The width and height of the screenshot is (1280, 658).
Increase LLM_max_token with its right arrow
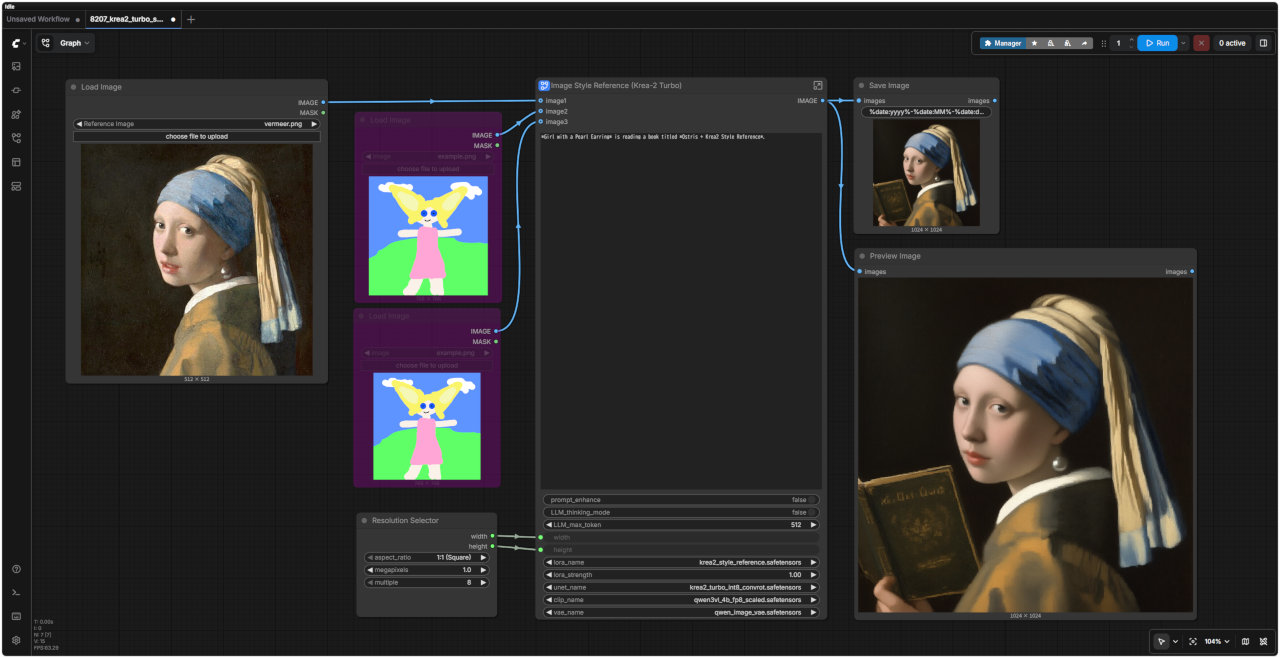point(813,525)
